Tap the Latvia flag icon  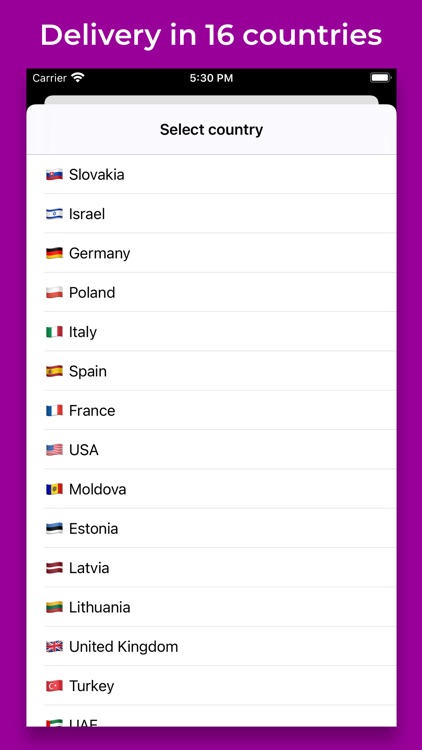click(54, 568)
